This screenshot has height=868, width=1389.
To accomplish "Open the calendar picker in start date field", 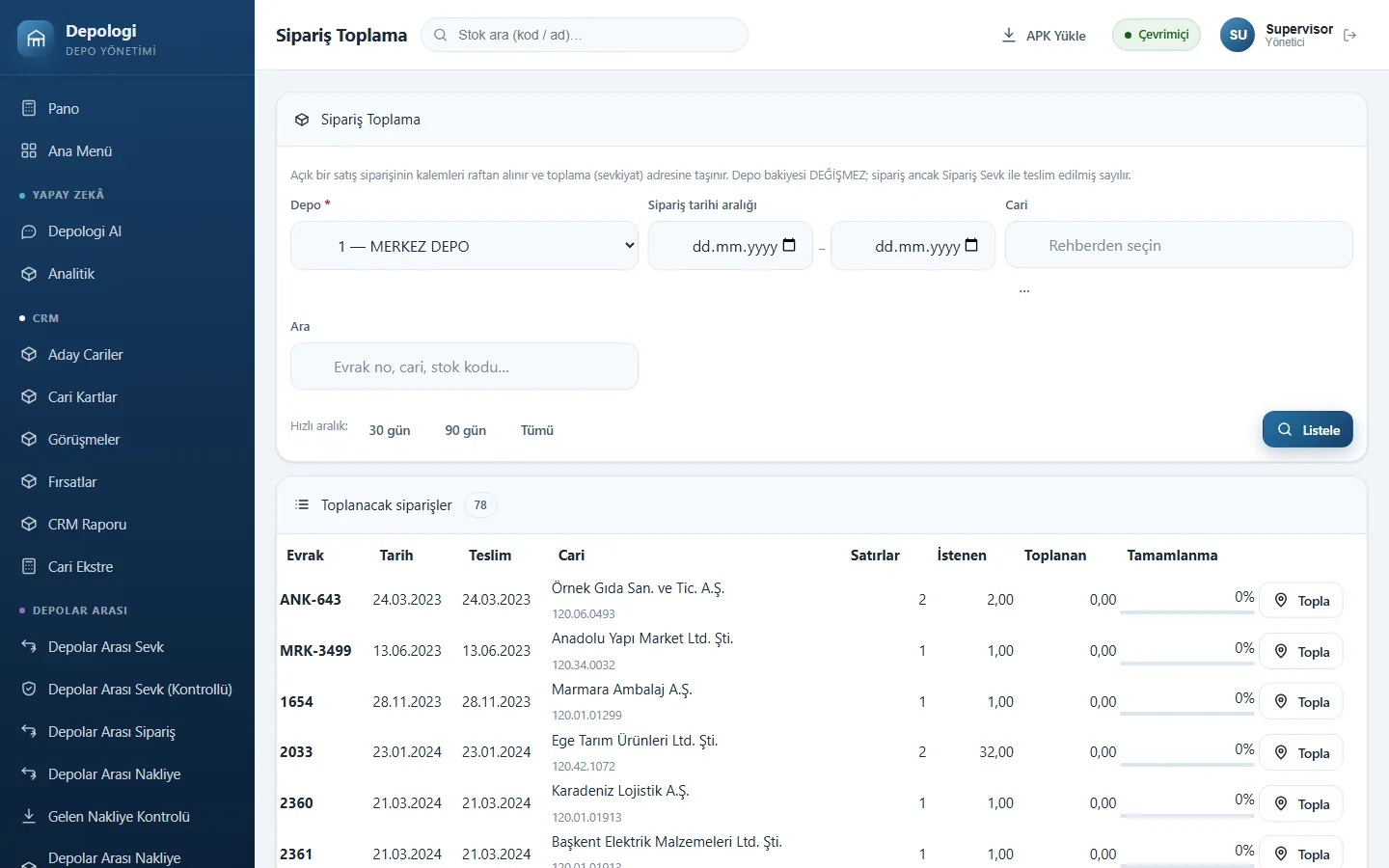I will pyautogui.click(x=789, y=245).
